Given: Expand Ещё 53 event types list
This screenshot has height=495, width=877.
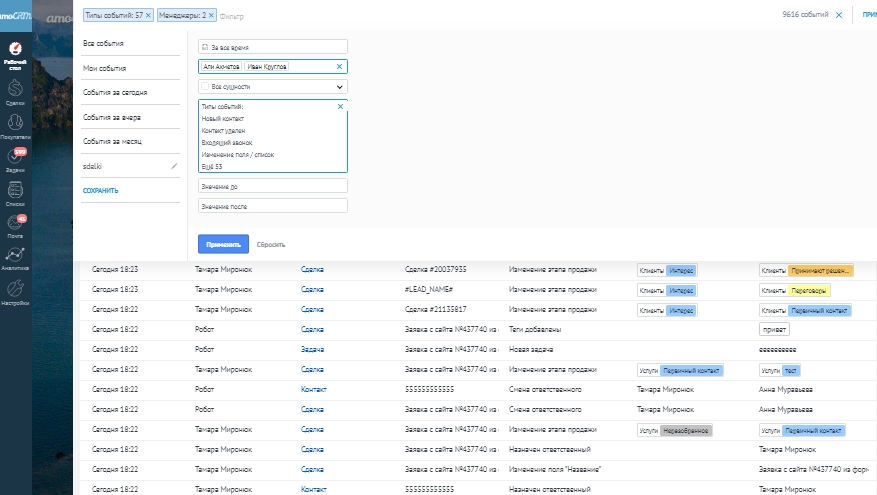Looking at the screenshot, I should (212, 167).
